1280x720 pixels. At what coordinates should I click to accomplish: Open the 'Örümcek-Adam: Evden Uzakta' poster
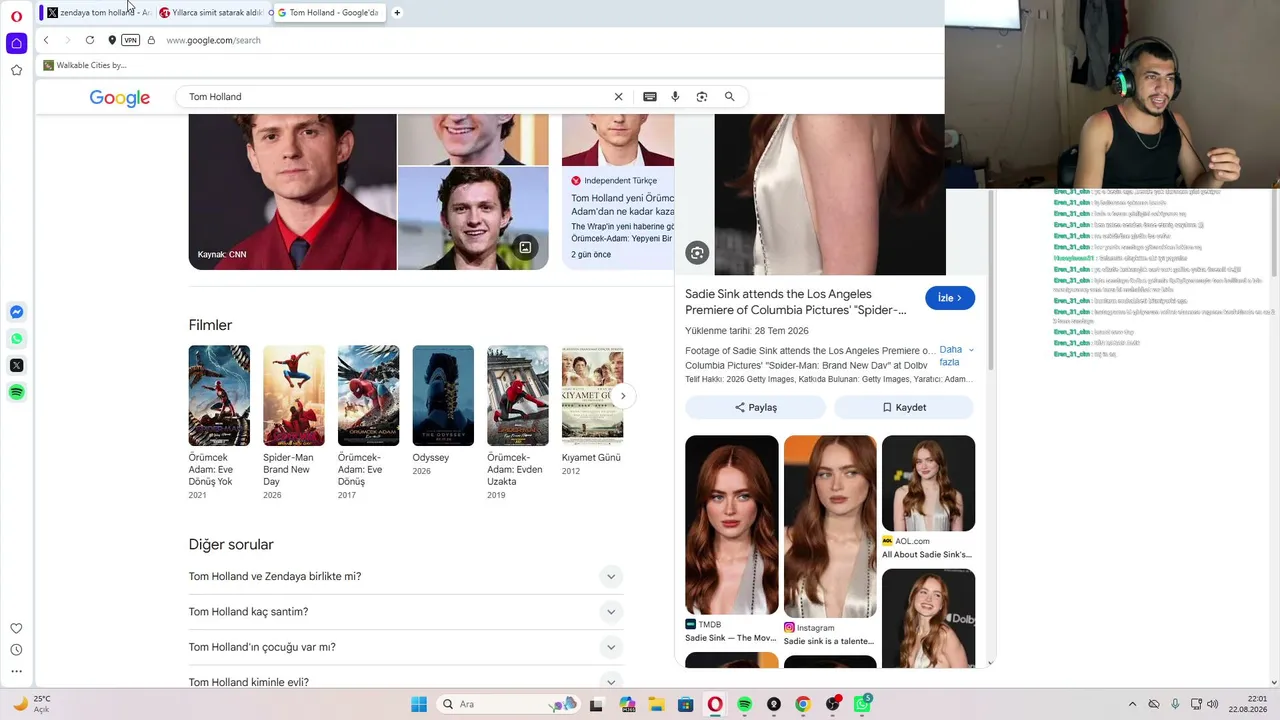coord(518,396)
